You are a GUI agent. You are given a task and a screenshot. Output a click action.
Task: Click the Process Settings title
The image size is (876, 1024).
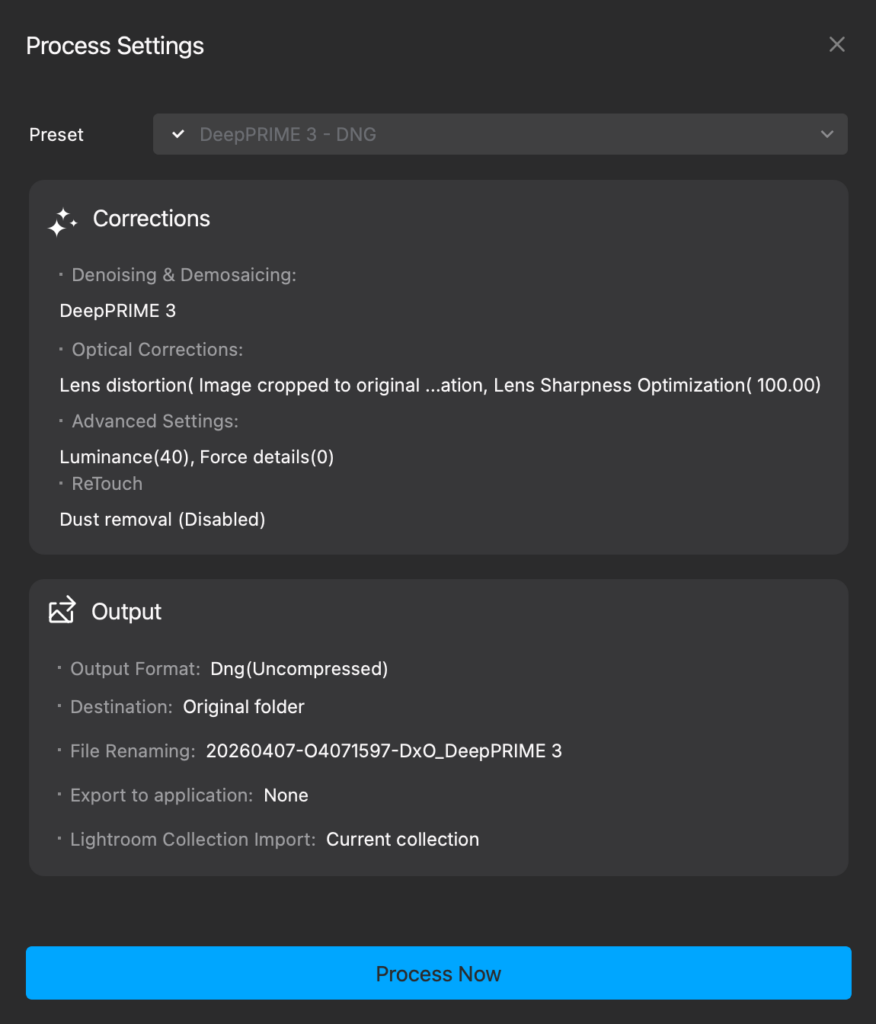click(x=115, y=46)
